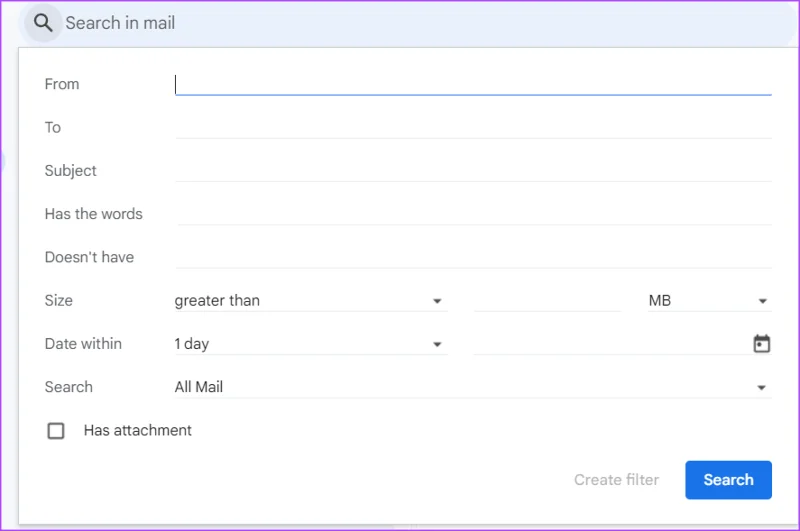Image resolution: width=800 pixels, height=531 pixels.
Task: Click the Size label
Action: point(59,300)
